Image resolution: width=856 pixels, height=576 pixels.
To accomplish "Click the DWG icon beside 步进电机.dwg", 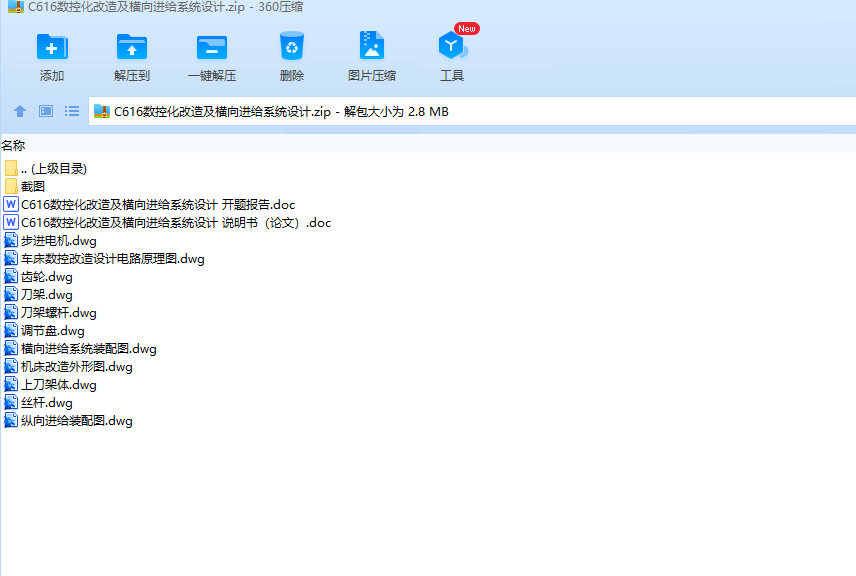I will click(x=11, y=240).
